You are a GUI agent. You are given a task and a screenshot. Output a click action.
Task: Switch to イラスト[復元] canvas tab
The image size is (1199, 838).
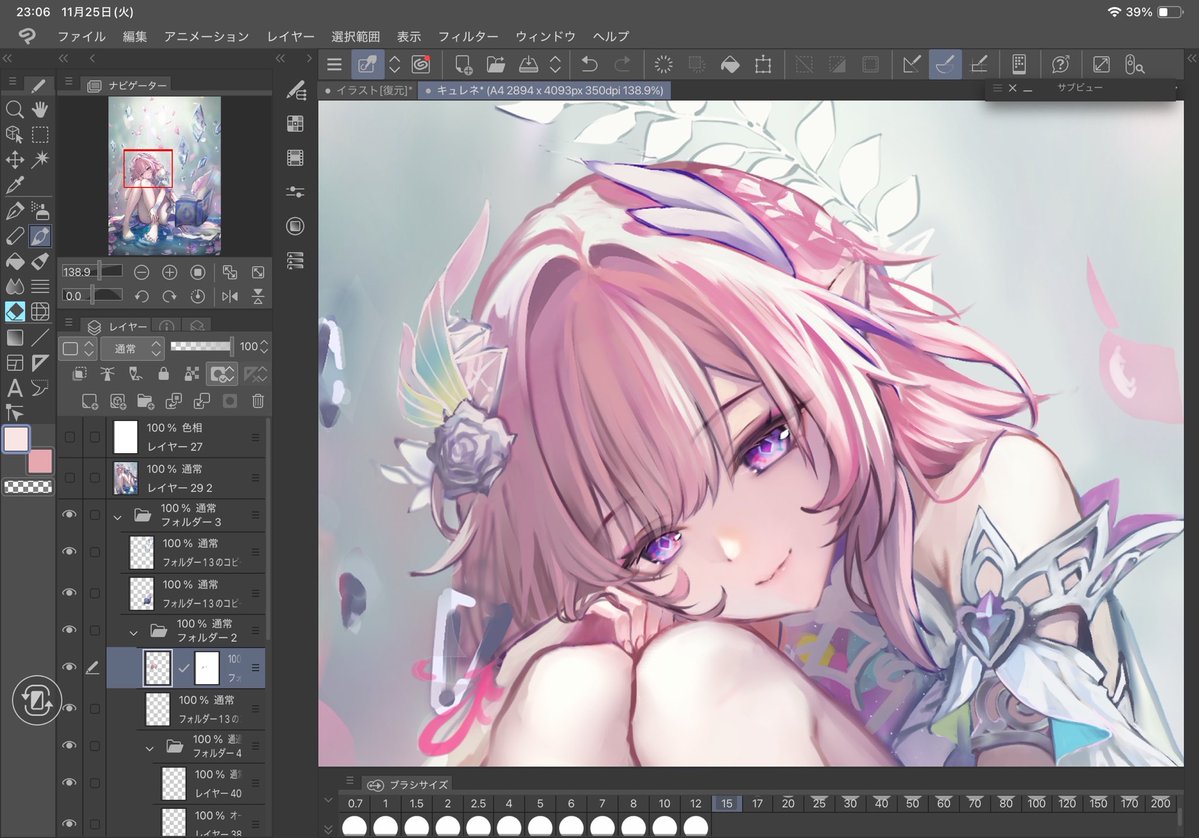[368, 90]
